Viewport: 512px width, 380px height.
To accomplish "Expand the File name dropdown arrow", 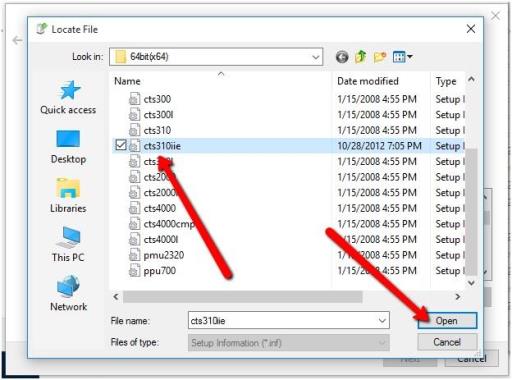I will 382,321.
